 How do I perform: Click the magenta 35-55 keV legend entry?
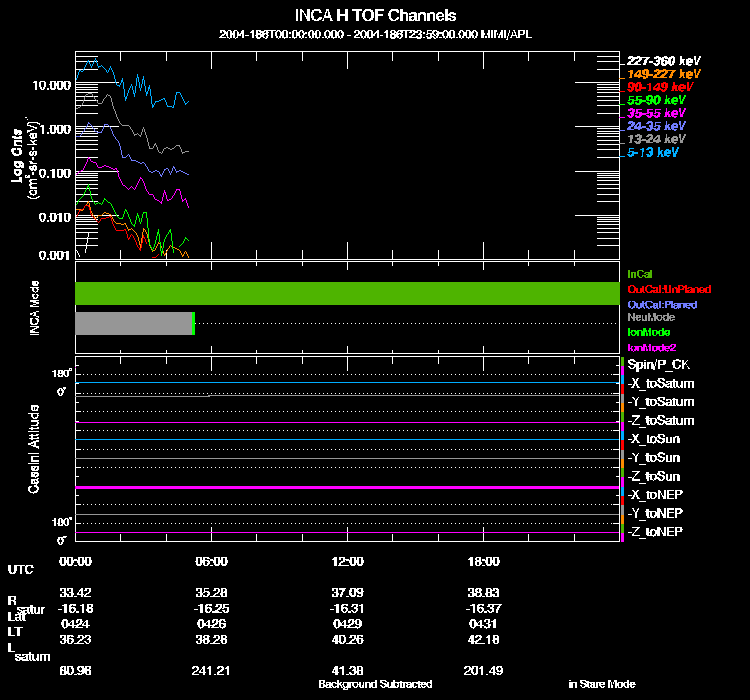[656, 113]
